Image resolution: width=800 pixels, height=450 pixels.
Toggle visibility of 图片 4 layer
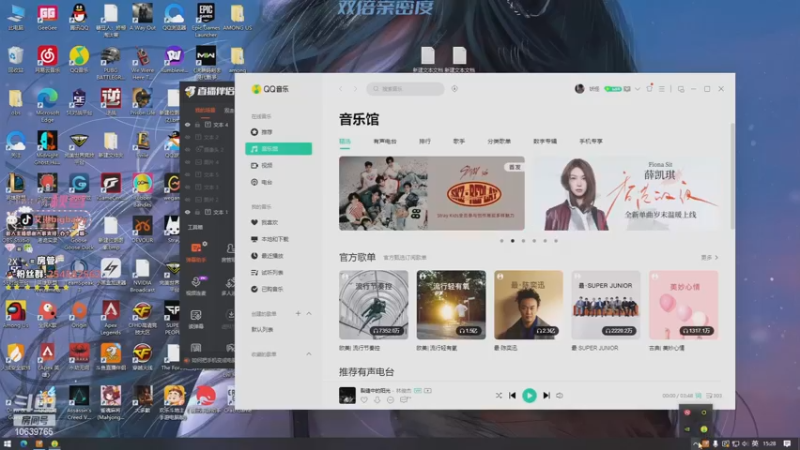(x=188, y=162)
